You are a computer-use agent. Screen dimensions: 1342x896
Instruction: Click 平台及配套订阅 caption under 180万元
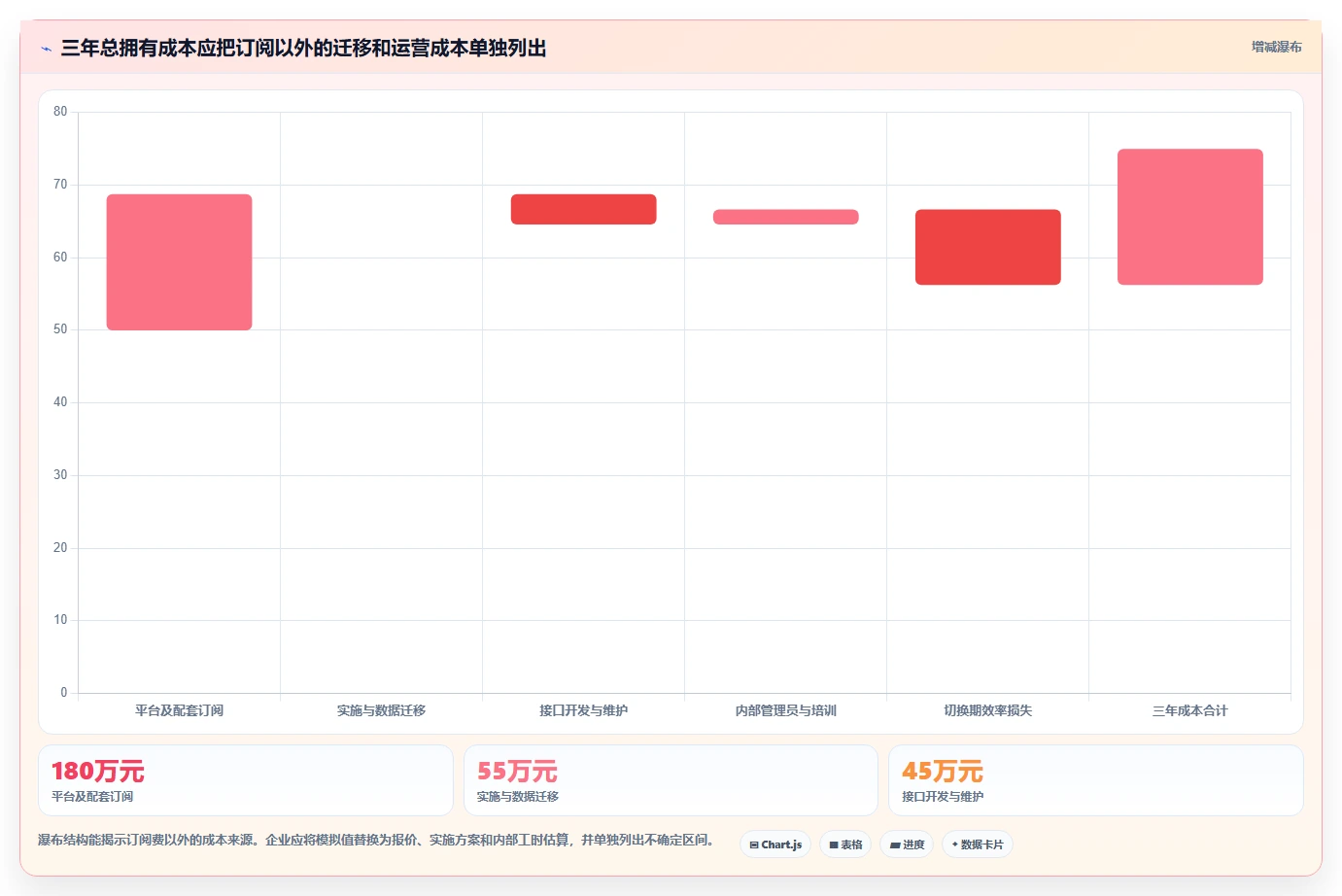click(92, 797)
